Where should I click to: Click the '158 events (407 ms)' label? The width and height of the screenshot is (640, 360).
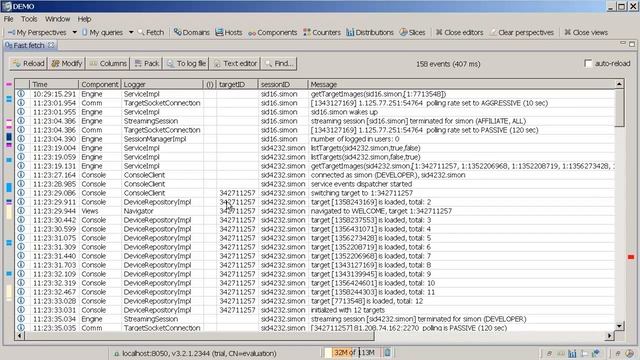click(x=448, y=64)
